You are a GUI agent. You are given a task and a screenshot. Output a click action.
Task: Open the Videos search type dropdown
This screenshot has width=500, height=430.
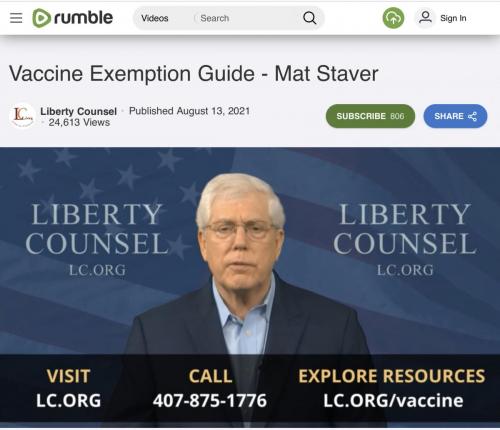click(155, 18)
